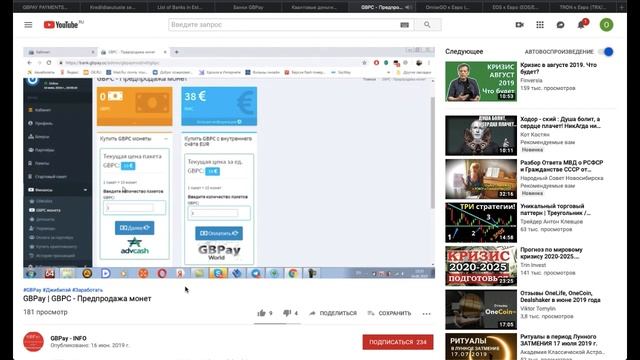Open on-screen keyboard icon in search box
640x360 pixels.
point(404,25)
